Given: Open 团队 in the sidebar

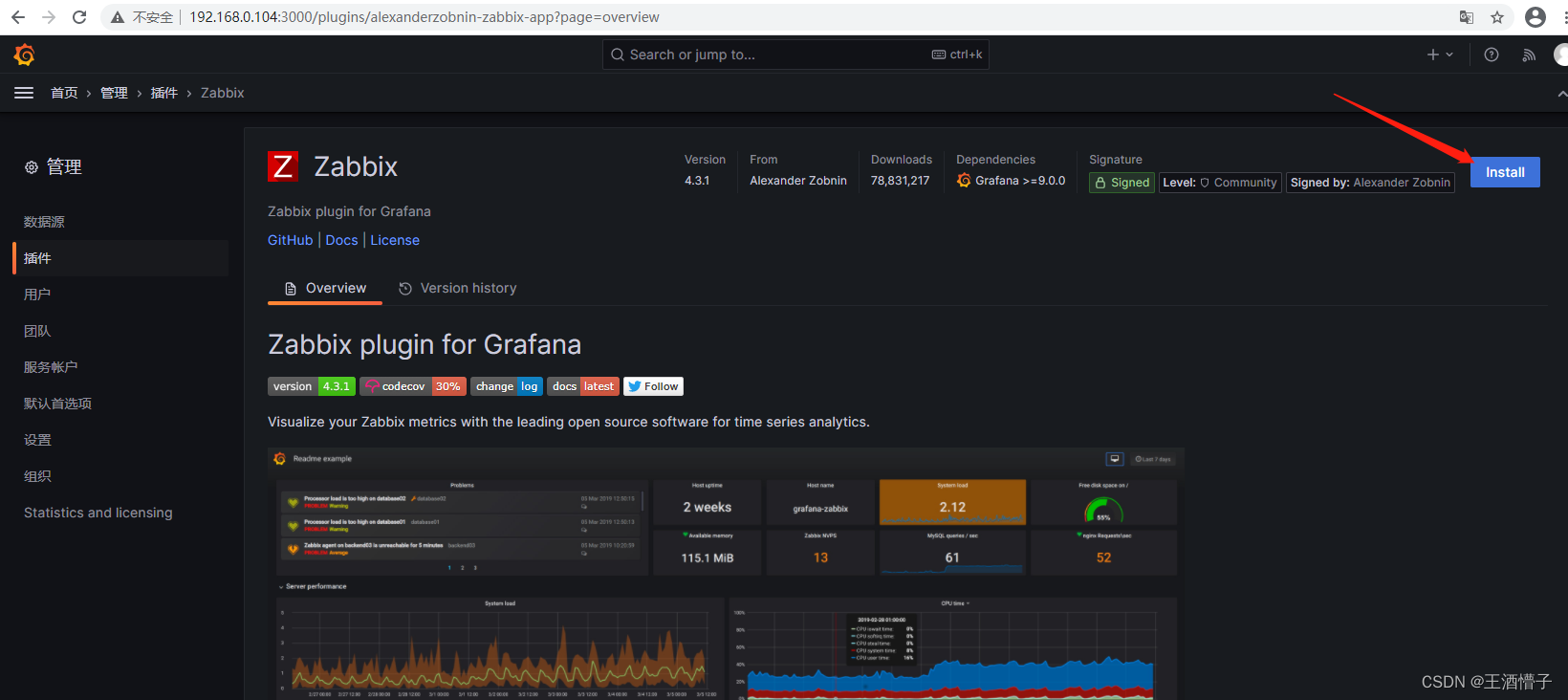Looking at the screenshot, I should [120, 331].
